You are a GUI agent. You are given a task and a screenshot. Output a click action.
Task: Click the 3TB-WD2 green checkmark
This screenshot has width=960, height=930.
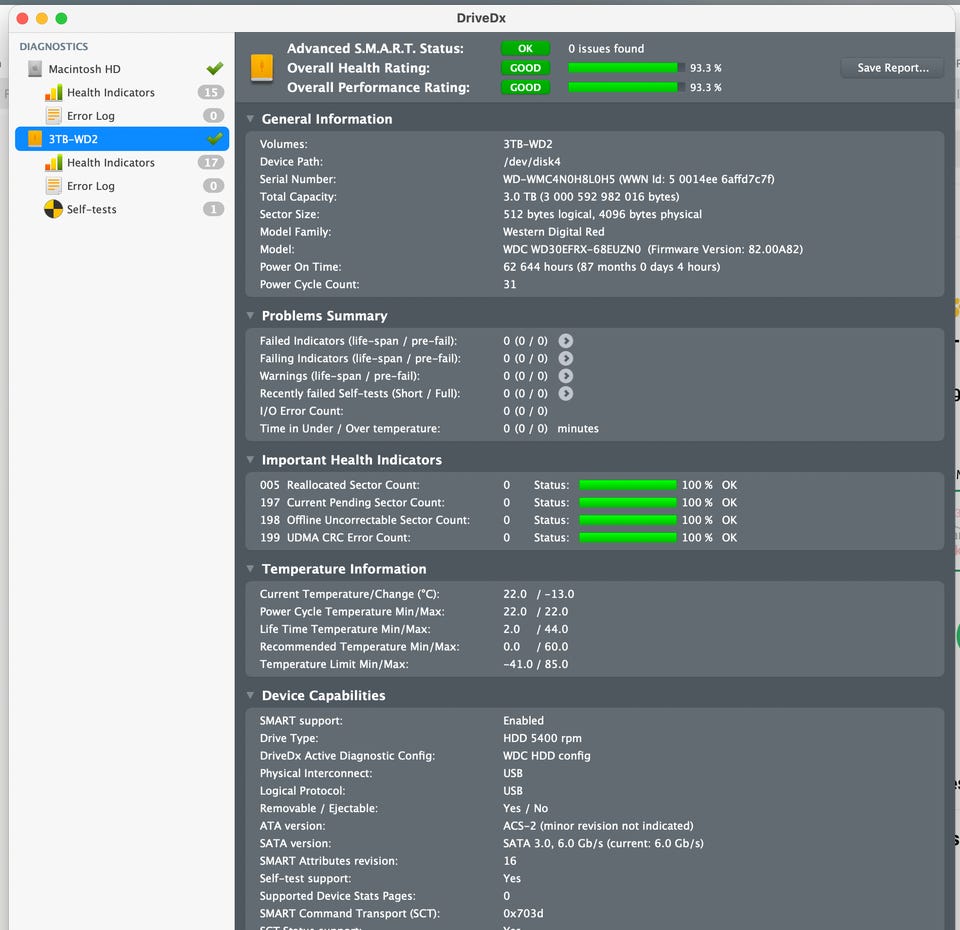coord(215,139)
